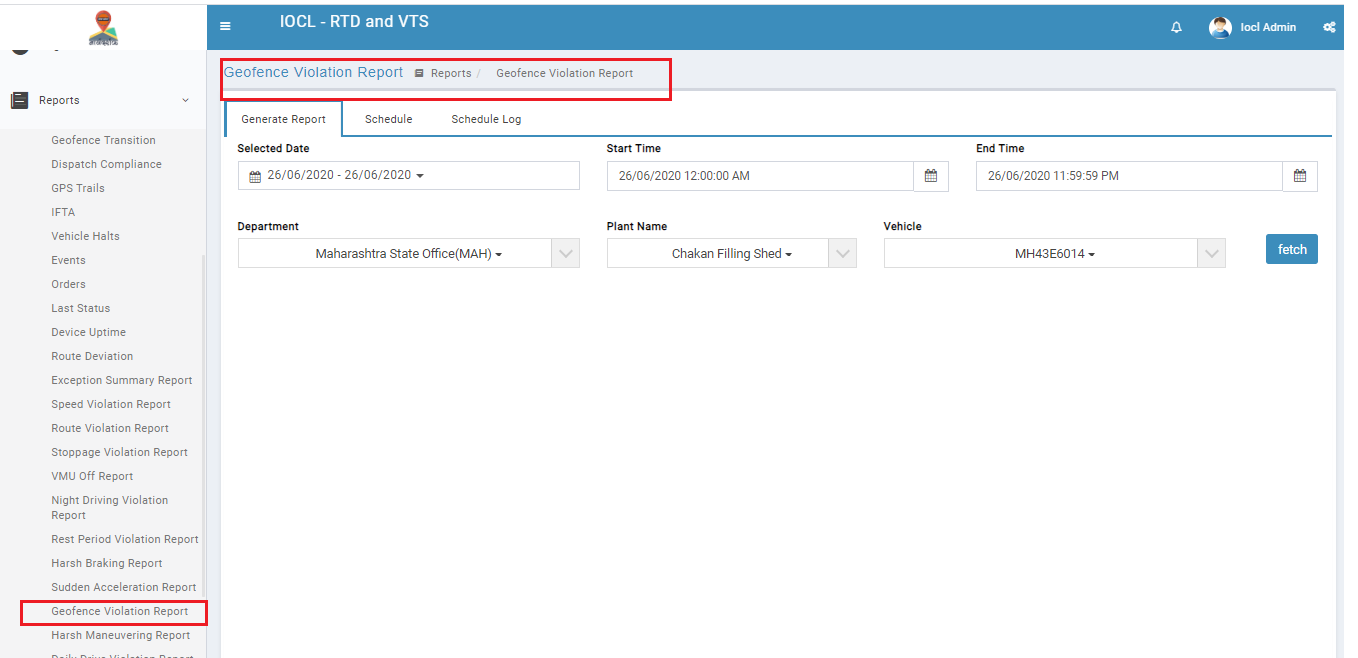The width and height of the screenshot is (1358, 658).
Task: Open Exception Summary Report
Action: click(x=122, y=380)
